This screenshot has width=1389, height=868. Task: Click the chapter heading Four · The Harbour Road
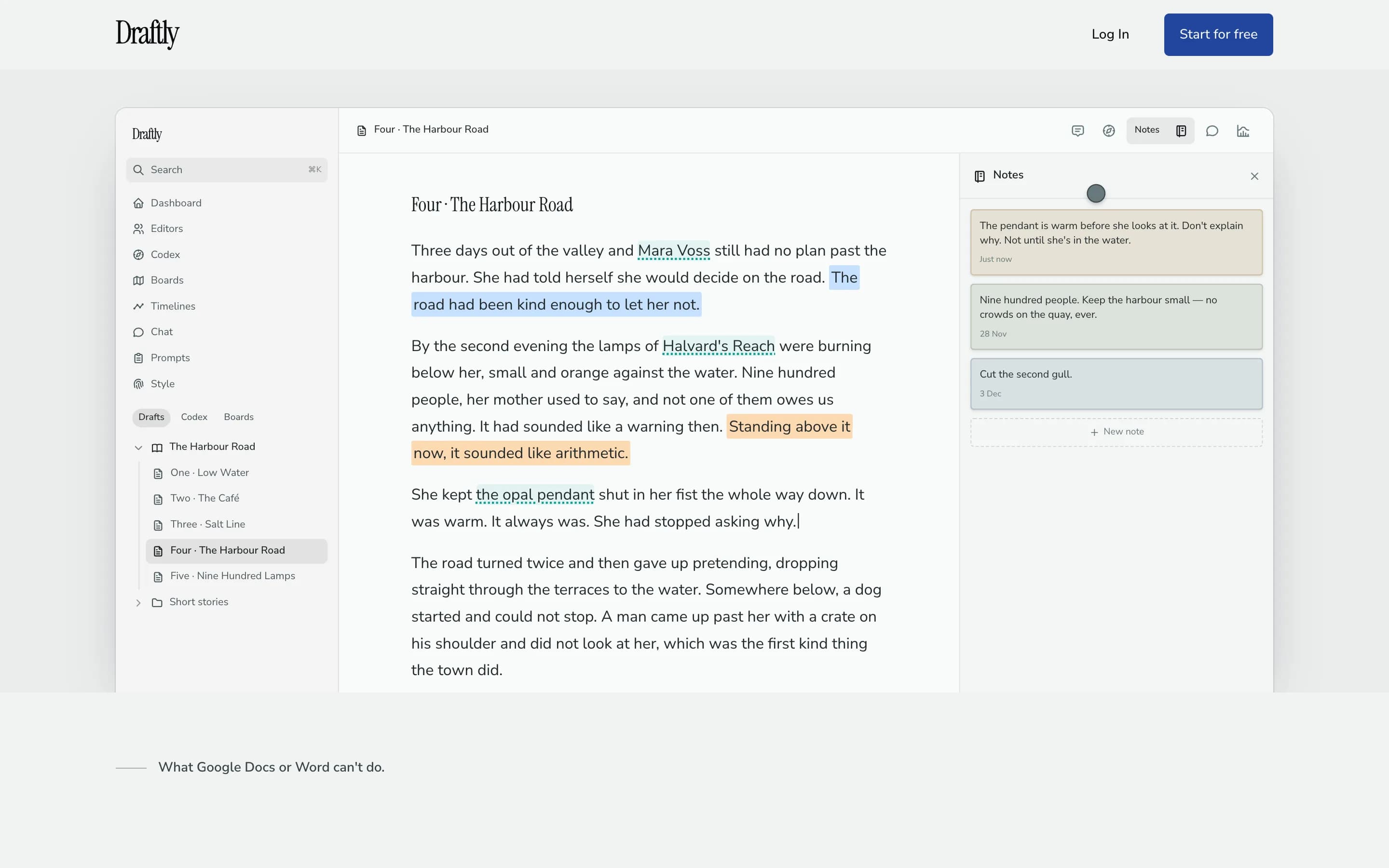coord(492,205)
